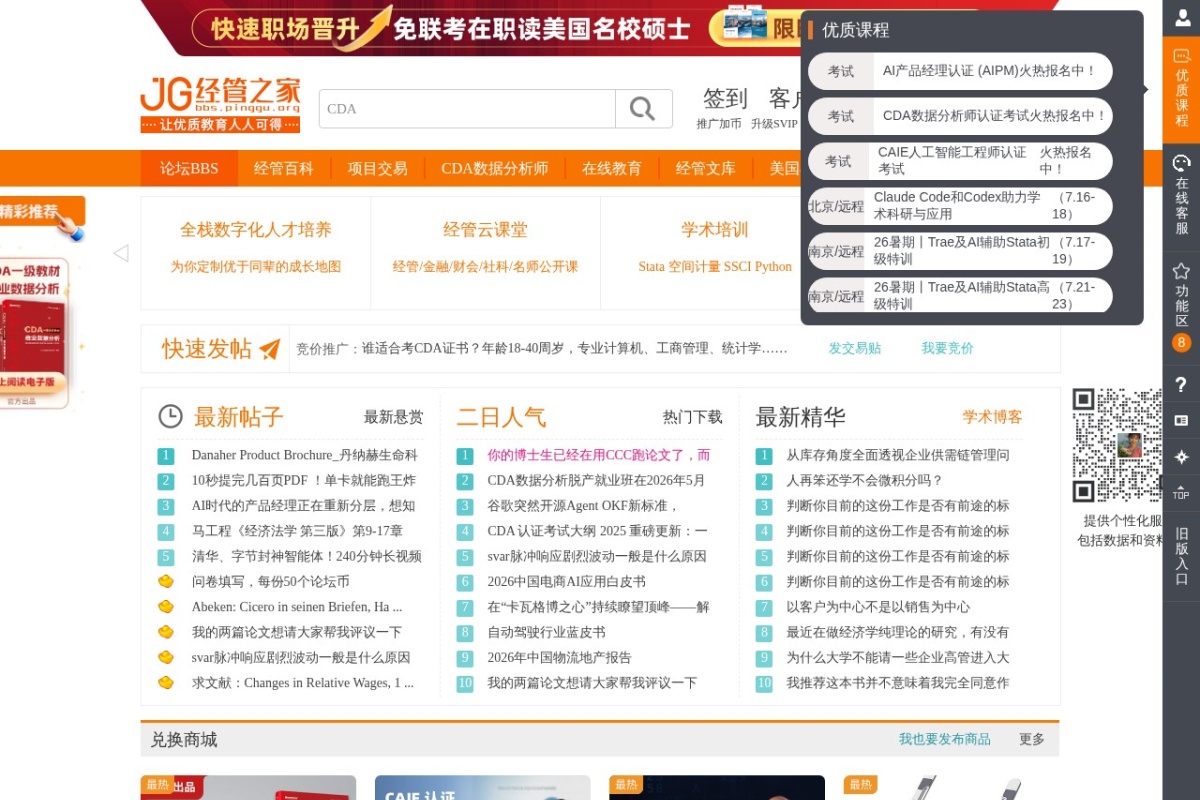1200x800 pixels.
Task: Open the 经管文库 nav tab
Action: (x=705, y=168)
